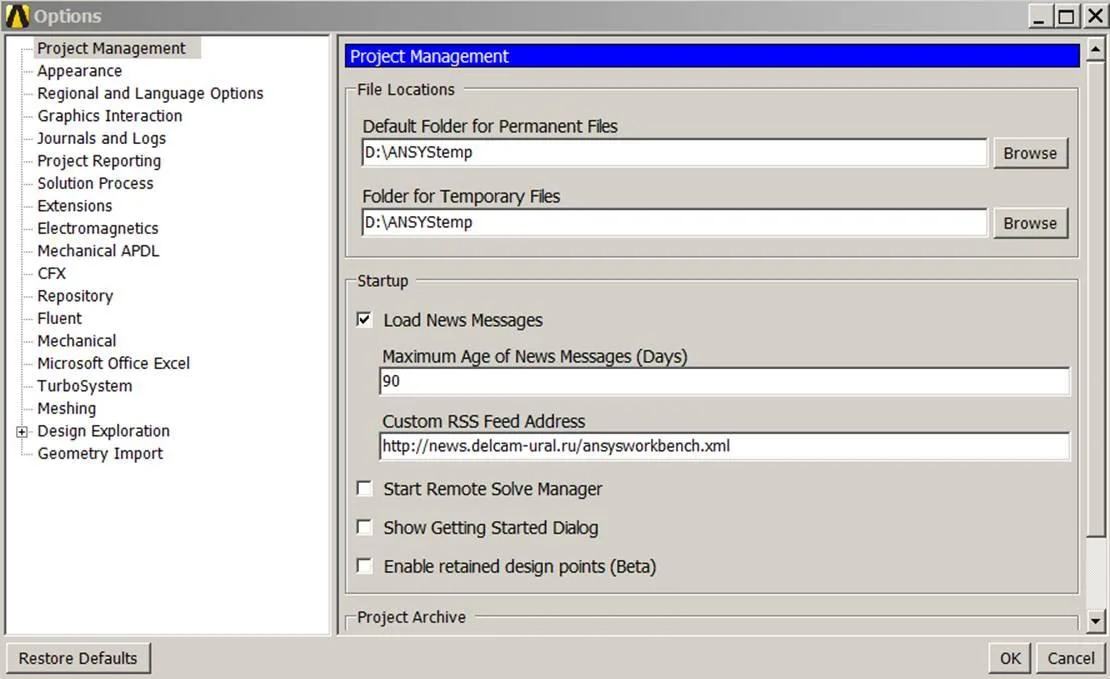Select Electromagnetics in the tree
The width and height of the screenshot is (1110, 679).
pos(98,229)
